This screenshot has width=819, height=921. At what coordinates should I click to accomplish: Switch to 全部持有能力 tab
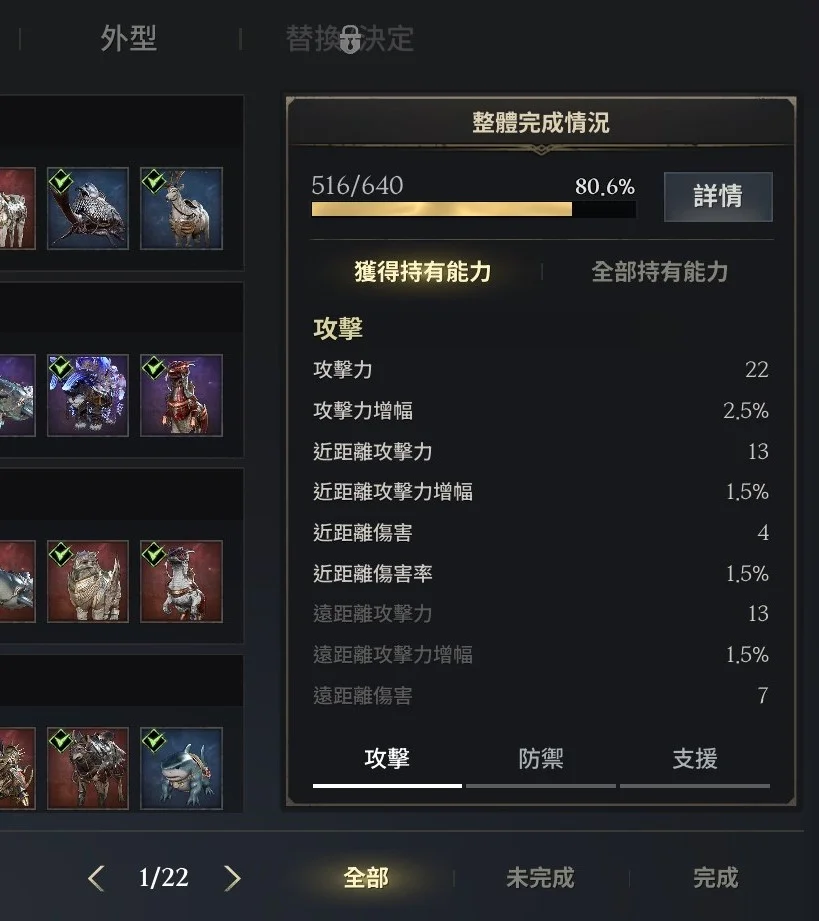pos(659,272)
